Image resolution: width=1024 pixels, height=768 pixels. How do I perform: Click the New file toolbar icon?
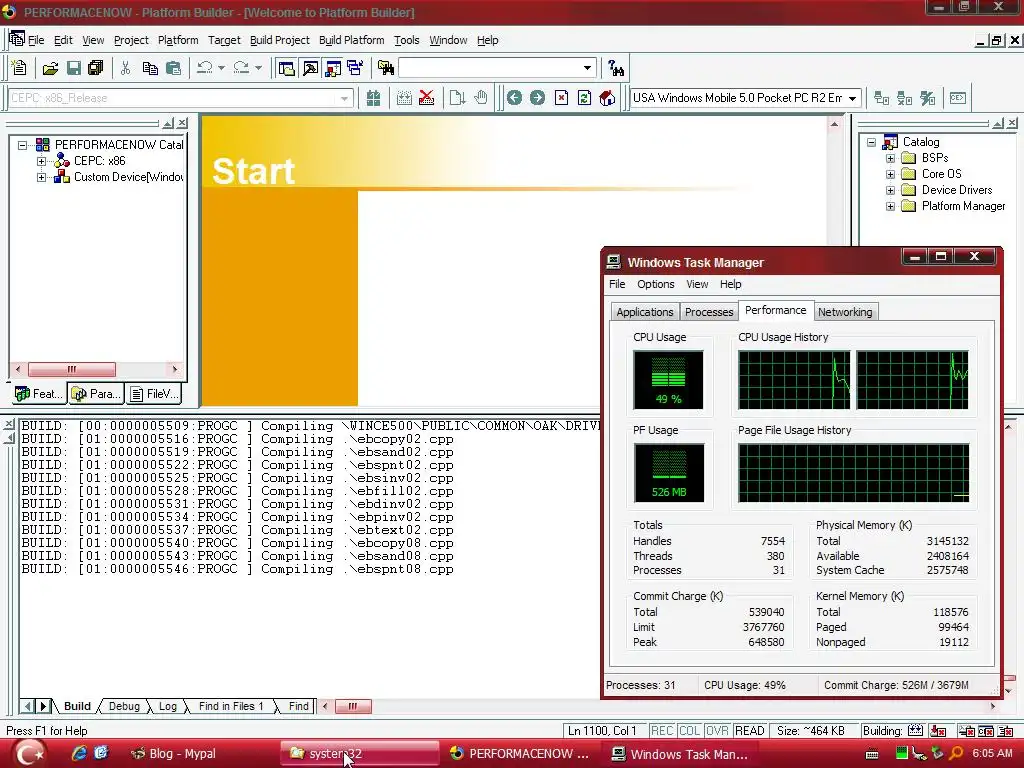pos(19,68)
